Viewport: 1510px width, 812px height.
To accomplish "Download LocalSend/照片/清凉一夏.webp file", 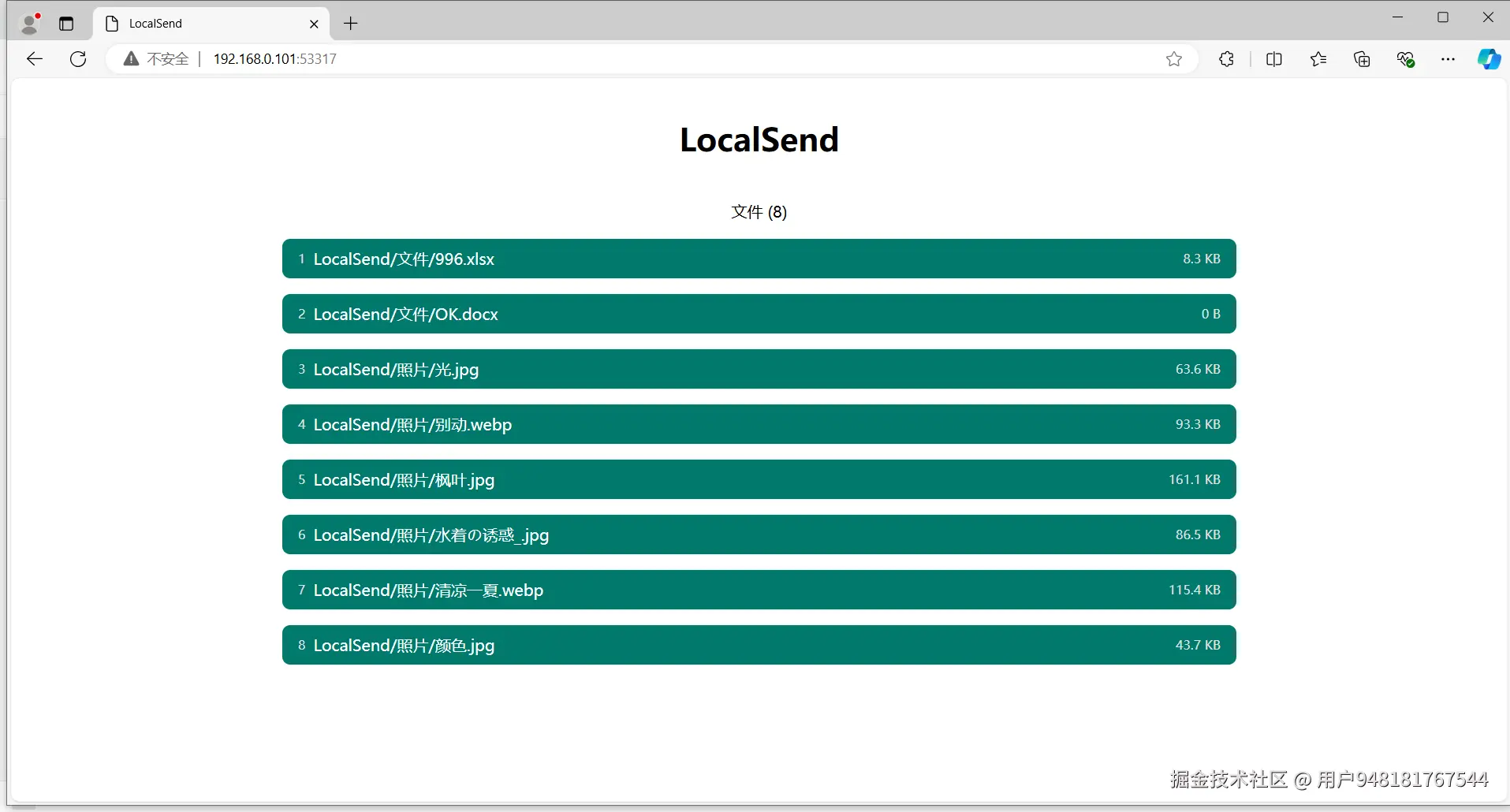I will coord(759,590).
